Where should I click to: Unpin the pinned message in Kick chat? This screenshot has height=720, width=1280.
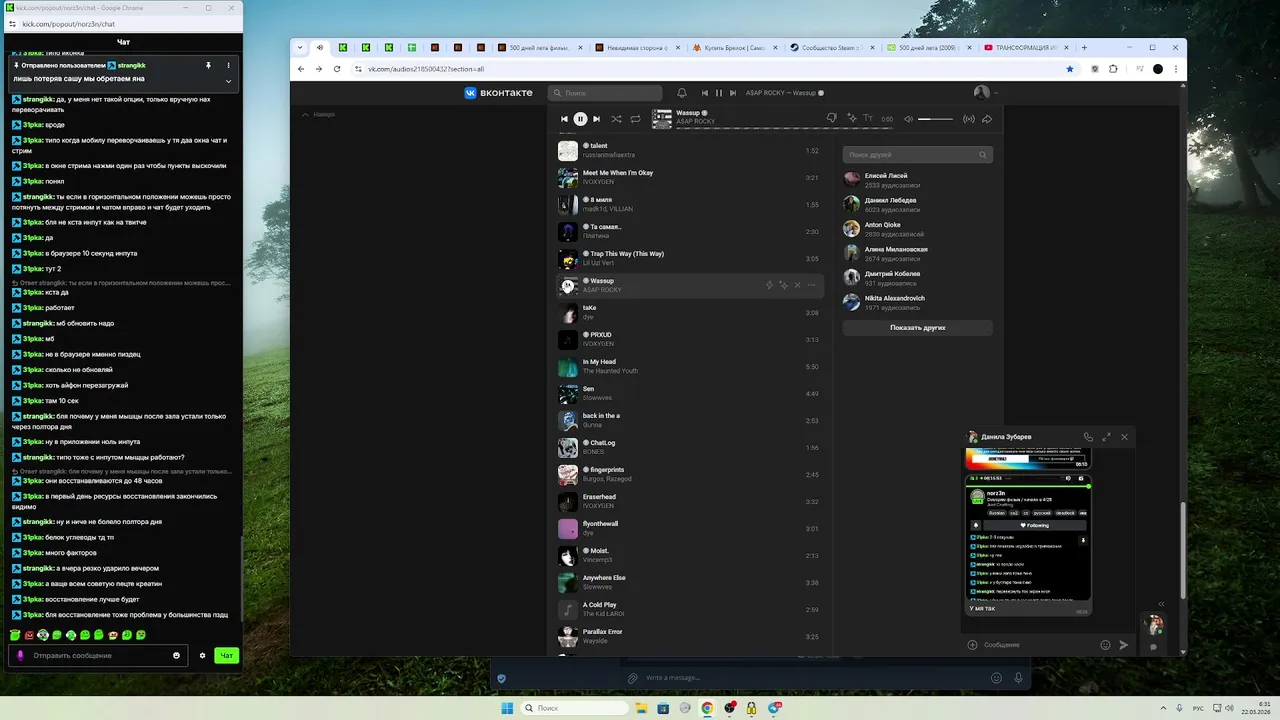[x=208, y=65]
